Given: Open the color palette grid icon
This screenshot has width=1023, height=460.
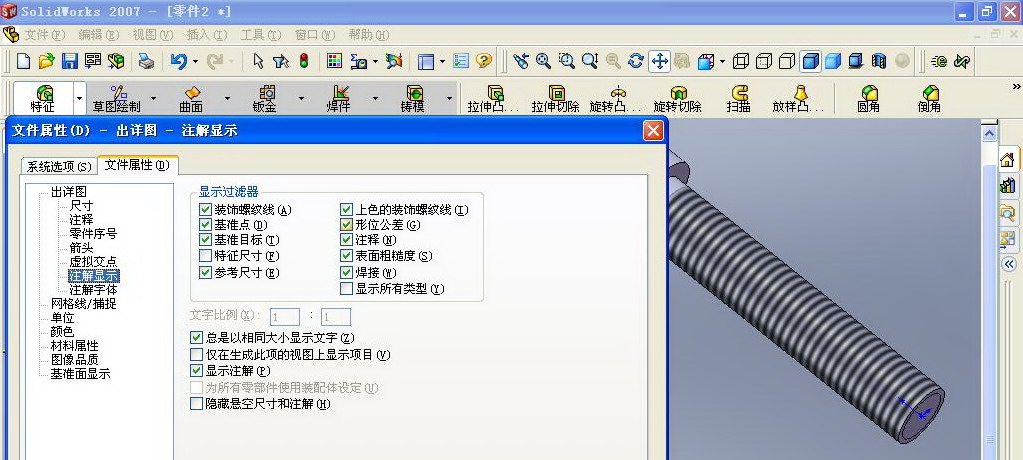Looking at the screenshot, I should [x=334, y=61].
